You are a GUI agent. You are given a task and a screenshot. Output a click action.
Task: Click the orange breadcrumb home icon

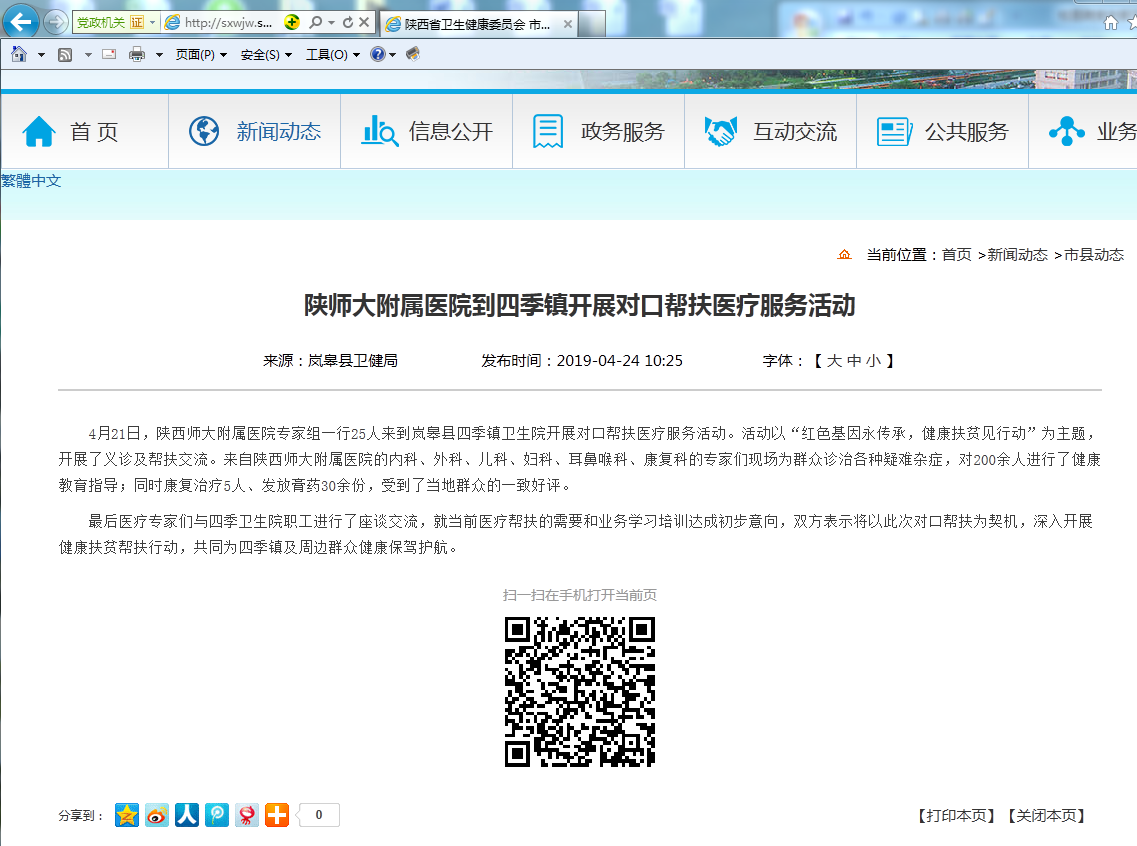click(844, 254)
